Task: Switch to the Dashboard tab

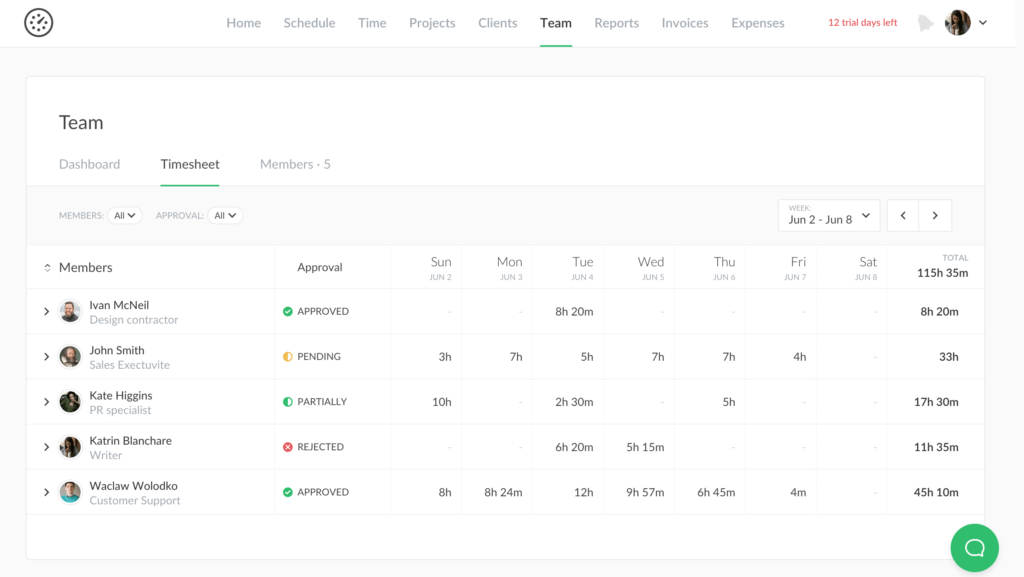Action: (89, 164)
